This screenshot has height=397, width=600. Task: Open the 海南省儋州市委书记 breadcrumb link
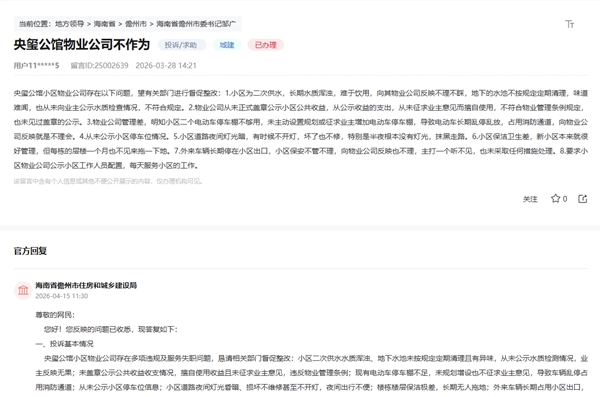click(x=196, y=24)
